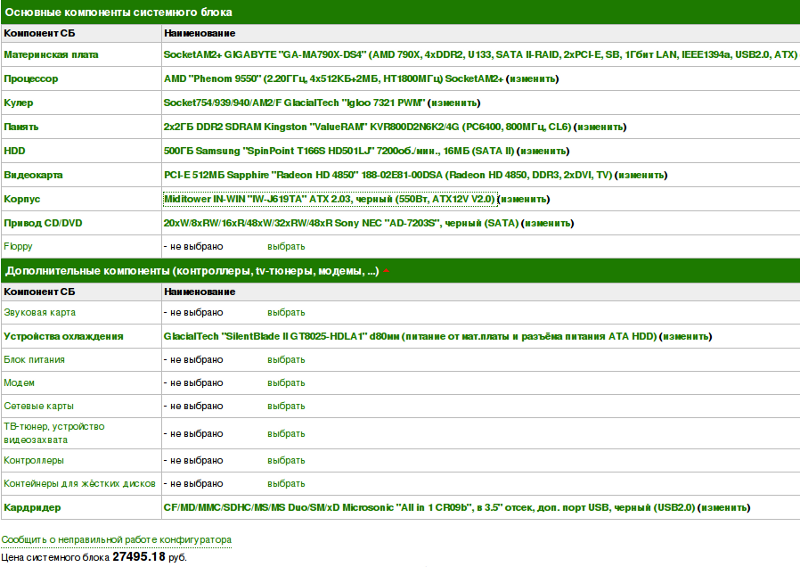
Task: Open the Floppy category link
Action: pos(18,246)
